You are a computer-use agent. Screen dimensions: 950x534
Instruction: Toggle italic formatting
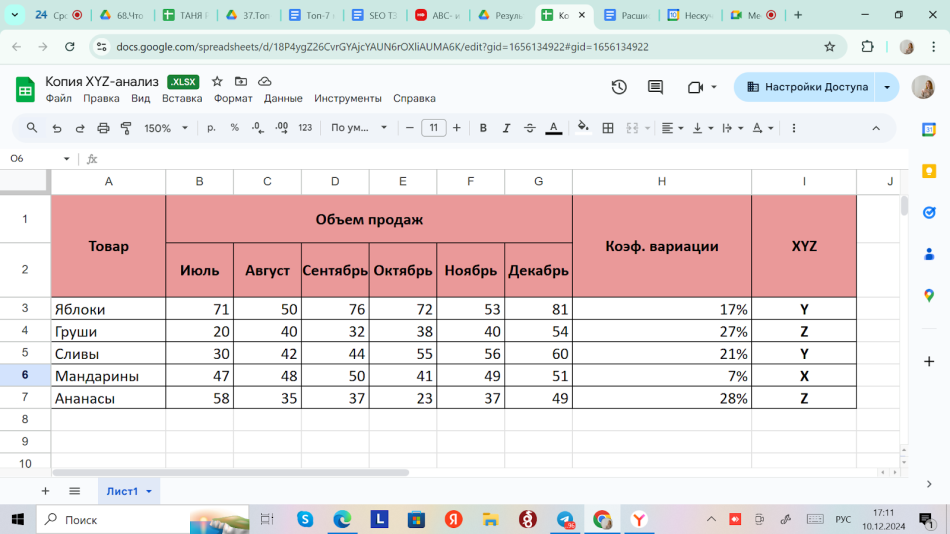pyautogui.click(x=506, y=128)
